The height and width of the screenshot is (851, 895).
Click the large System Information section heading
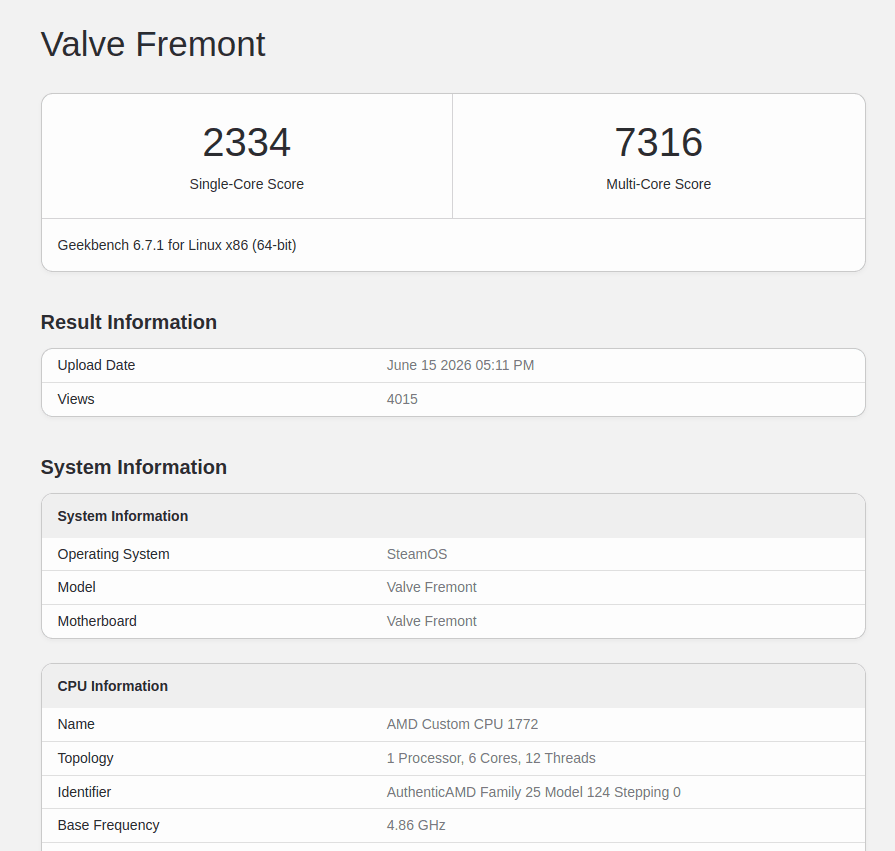point(134,467)
